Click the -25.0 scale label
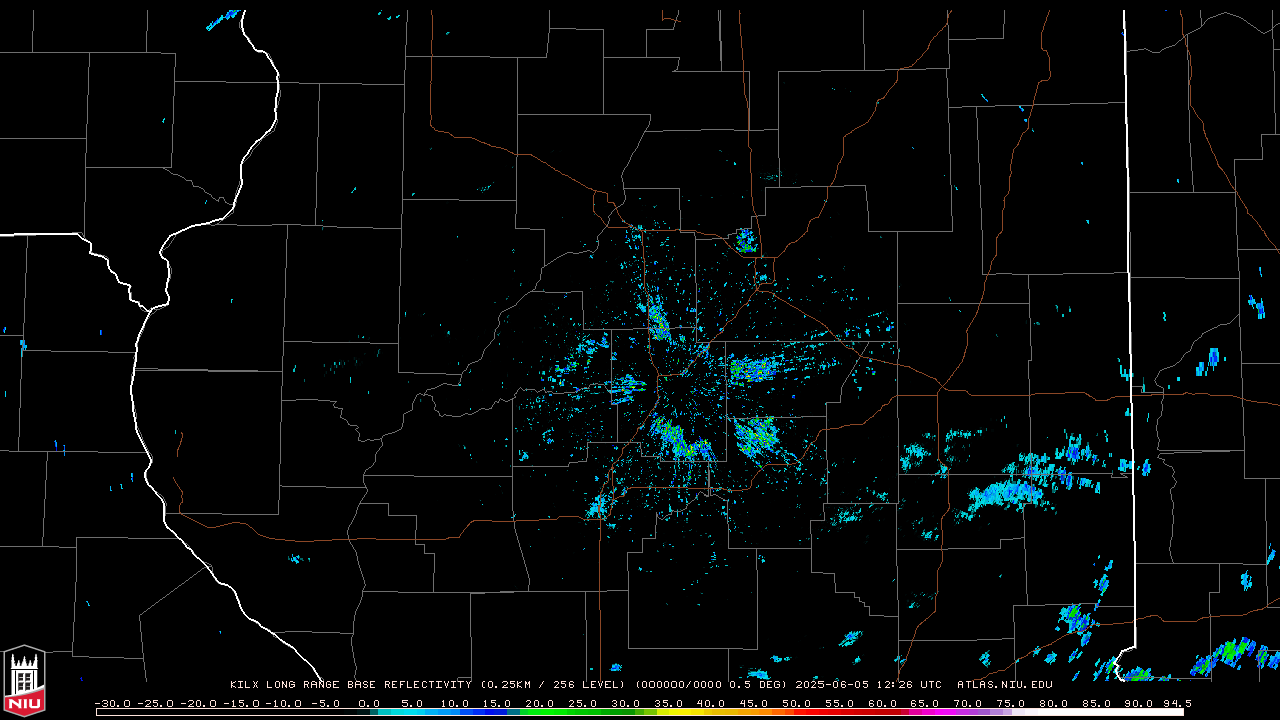The width and height of the screenshot is (1280, 720). (156, 703)
